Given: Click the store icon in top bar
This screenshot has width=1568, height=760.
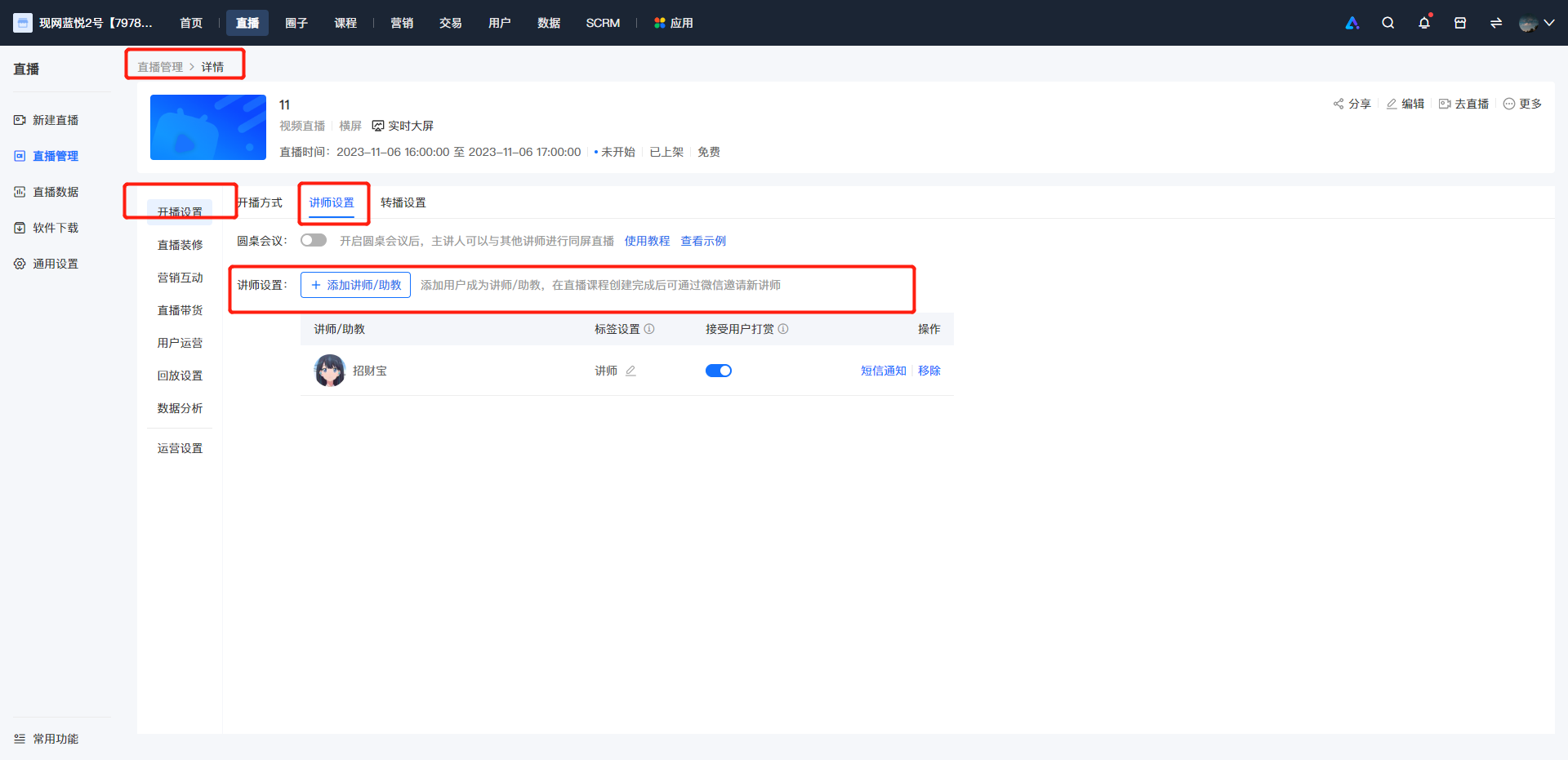Looking at the screenshot, I should [1460, 23].
